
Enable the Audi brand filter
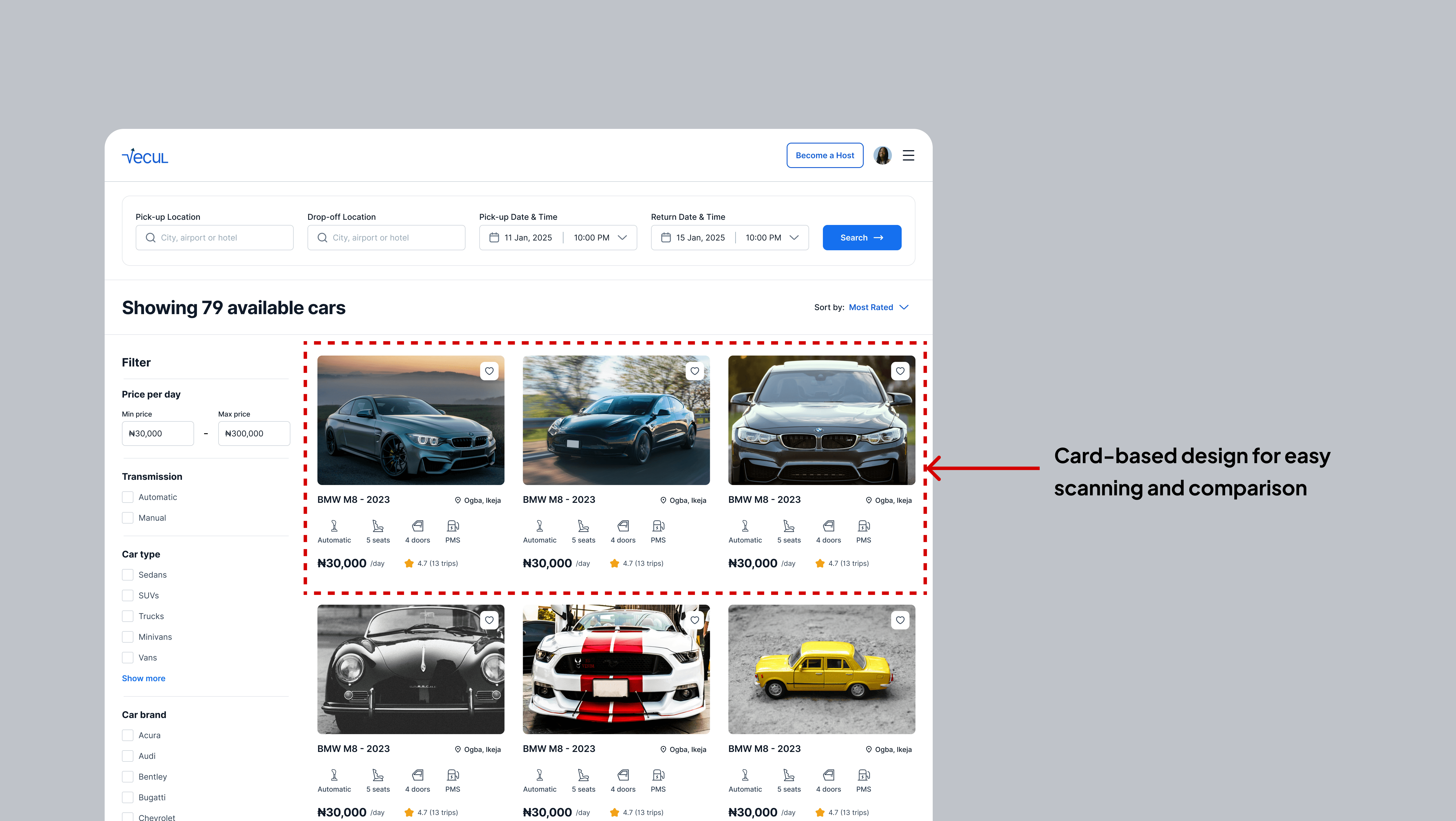point(128,756)
